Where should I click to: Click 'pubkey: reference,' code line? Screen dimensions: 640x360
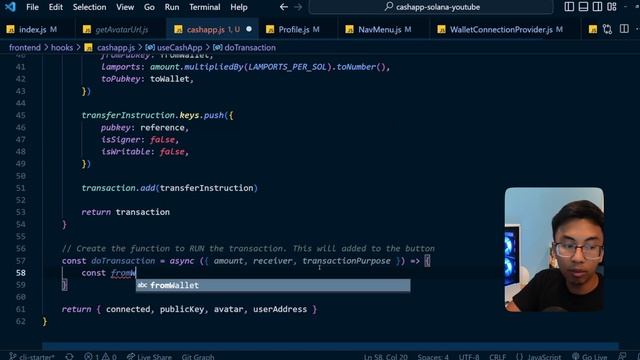(x=145, y=127)
